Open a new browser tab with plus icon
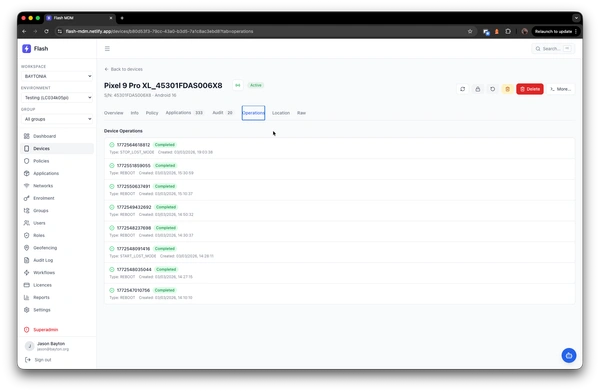This screenshot has width=600, height=392. click(122, 18)
